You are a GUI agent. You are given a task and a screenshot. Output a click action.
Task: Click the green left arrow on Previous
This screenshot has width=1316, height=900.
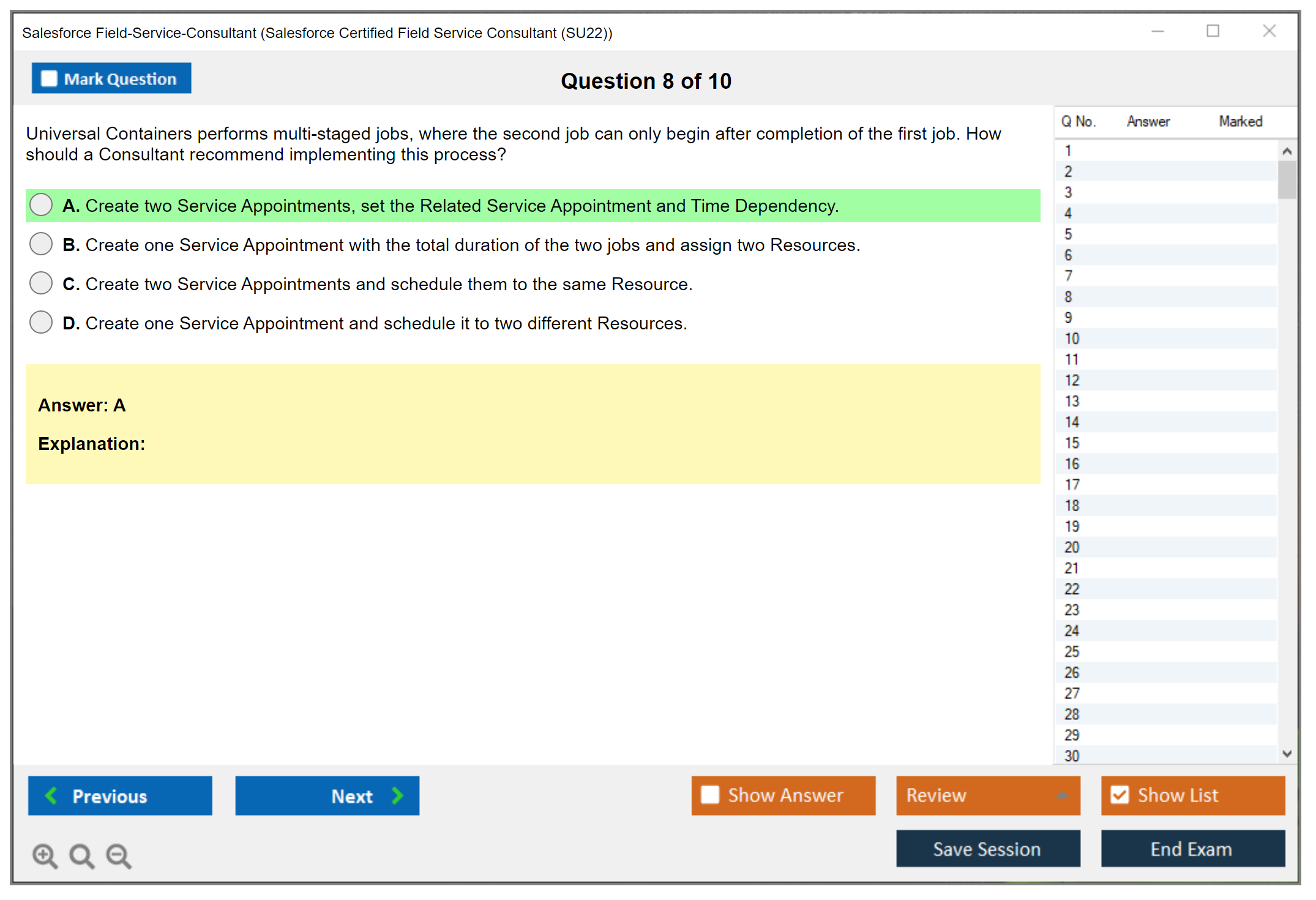coord(51,795)
